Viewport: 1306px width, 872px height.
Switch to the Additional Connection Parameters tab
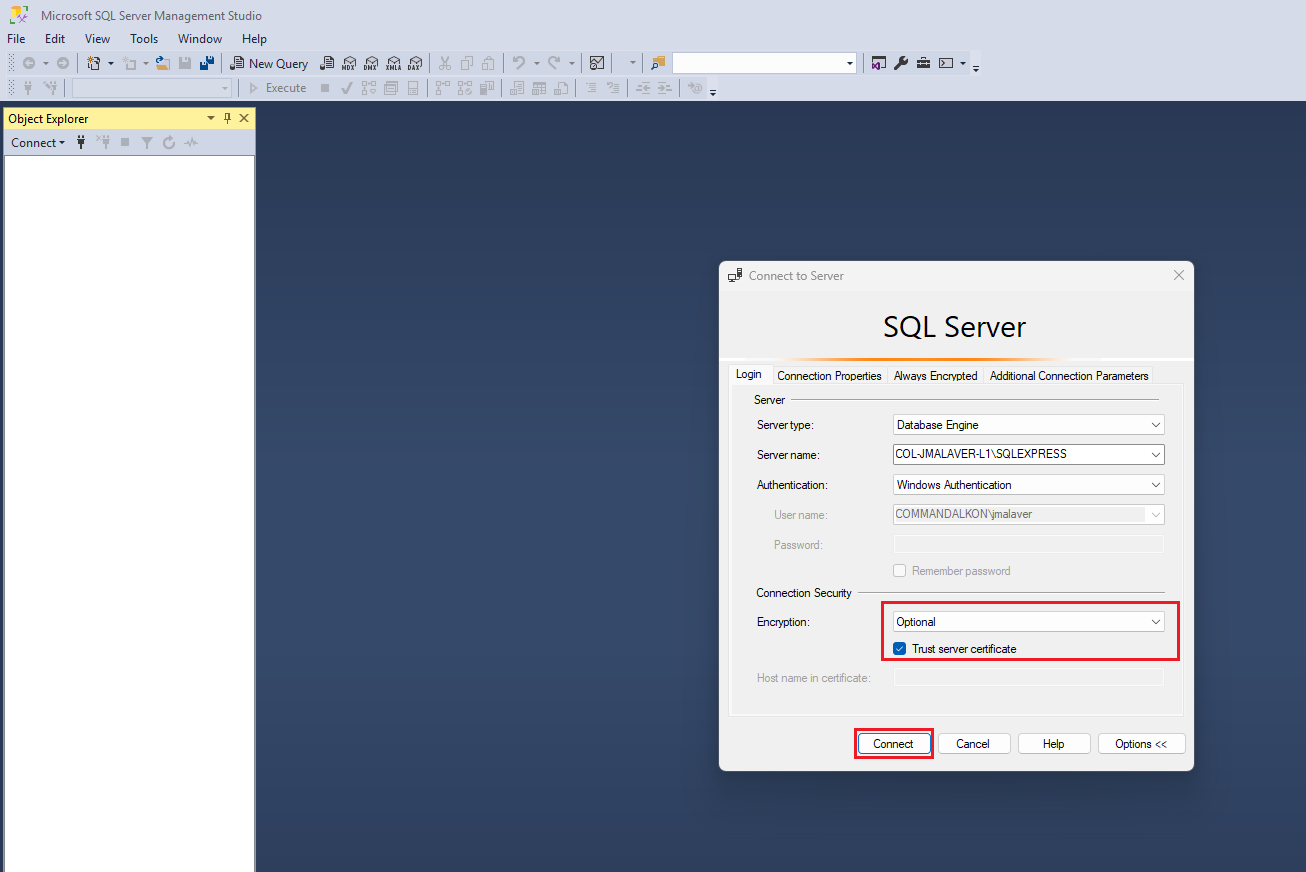coord(1069,376)
